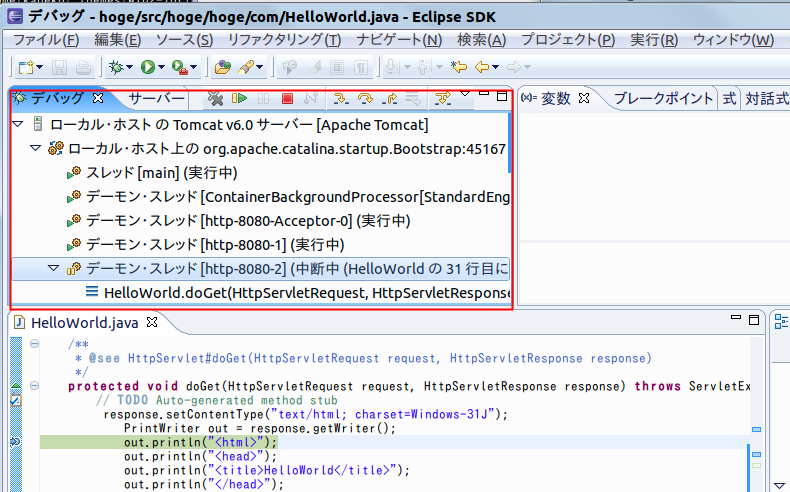Image resolution: width=790 pixels, height=492 pixels.
Task: Open the ソース(S) menu
Action: tap(184, 40)
